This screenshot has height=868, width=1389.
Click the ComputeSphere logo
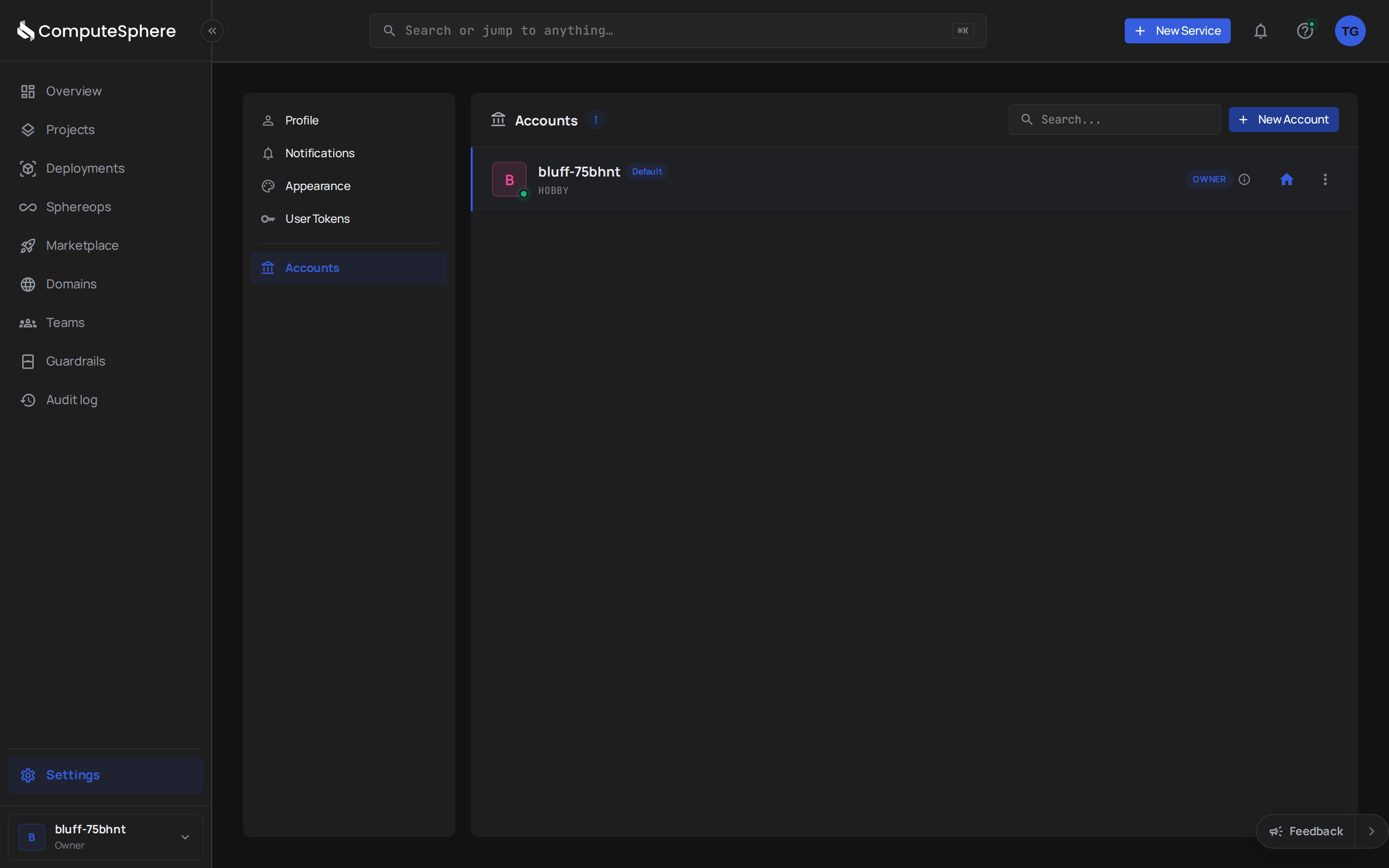point(96,31)
